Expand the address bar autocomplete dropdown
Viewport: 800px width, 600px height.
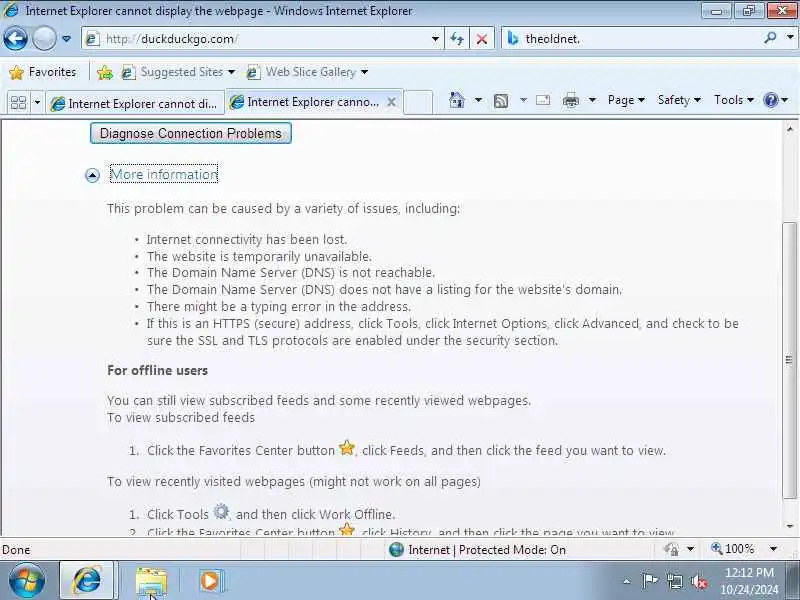(435, 39)
